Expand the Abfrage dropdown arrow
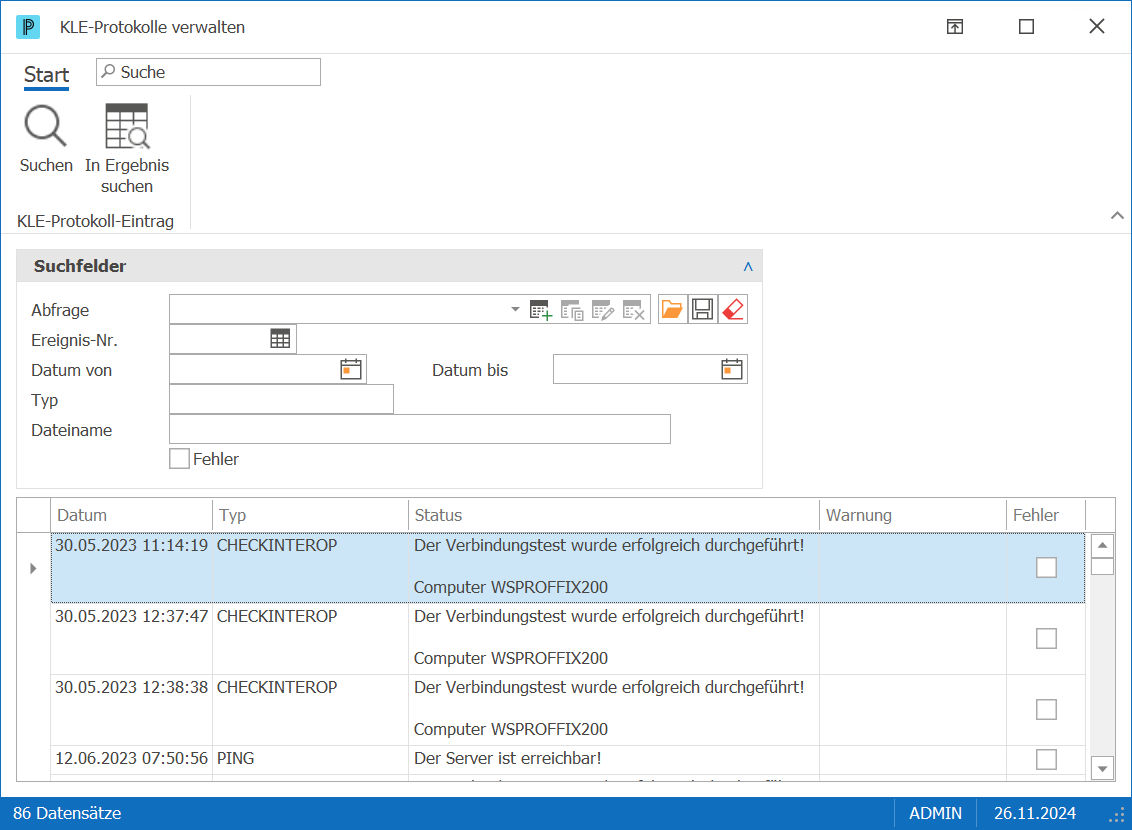 coord(515,310)
